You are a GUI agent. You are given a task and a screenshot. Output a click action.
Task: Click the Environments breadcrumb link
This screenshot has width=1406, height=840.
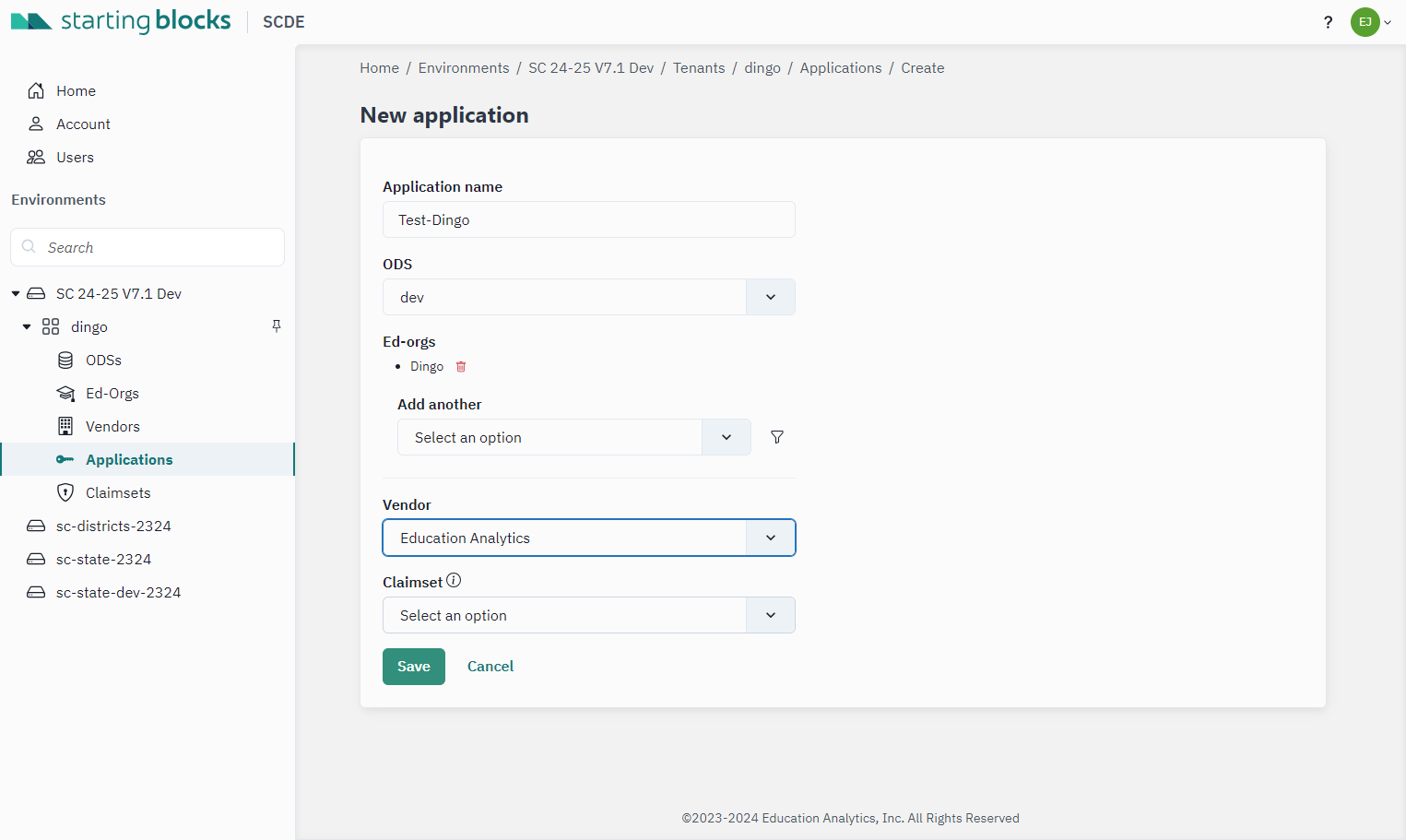coord(464,68)
